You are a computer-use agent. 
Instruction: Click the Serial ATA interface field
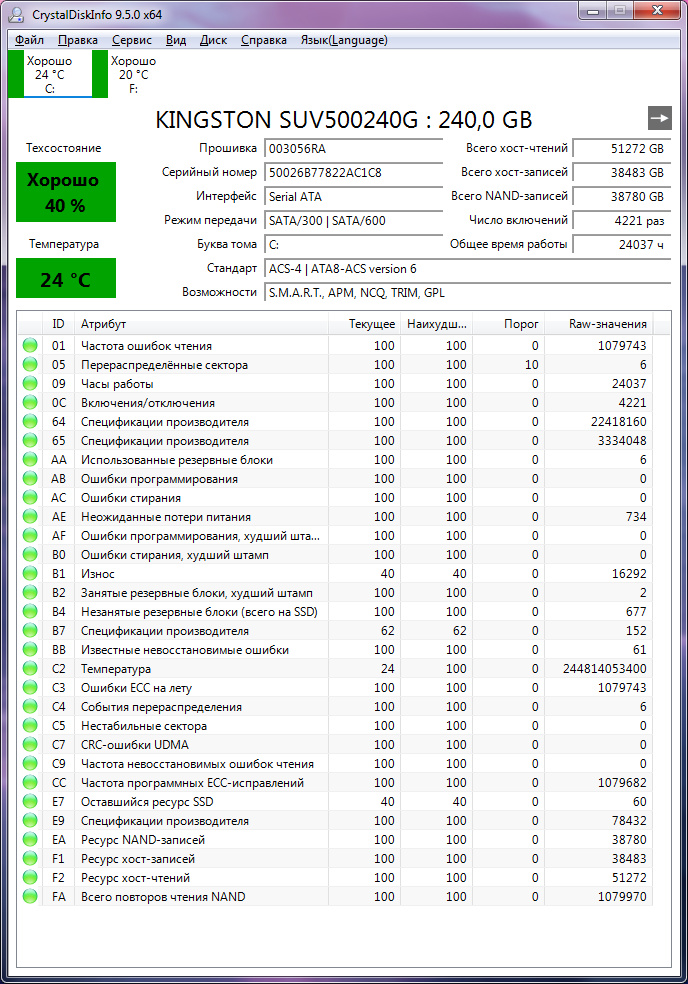353,196
